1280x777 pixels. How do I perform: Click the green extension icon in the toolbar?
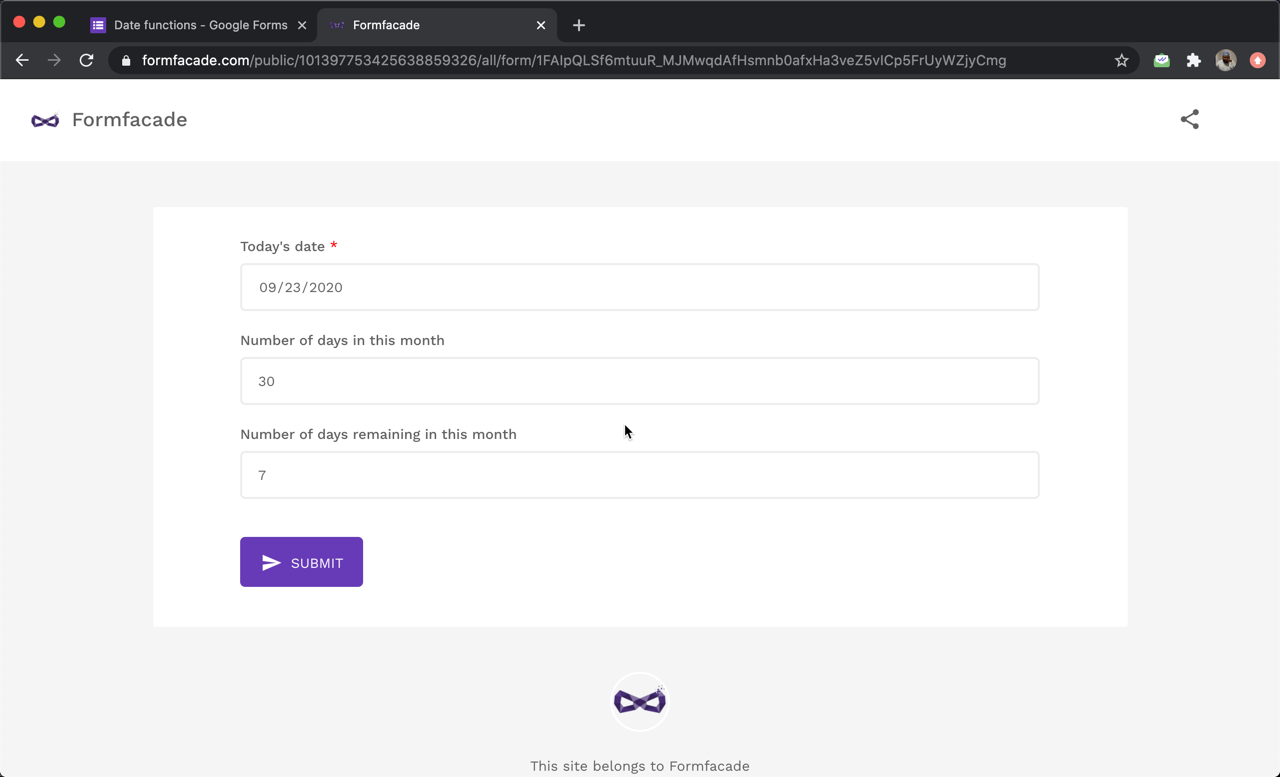click(1161, 61)
